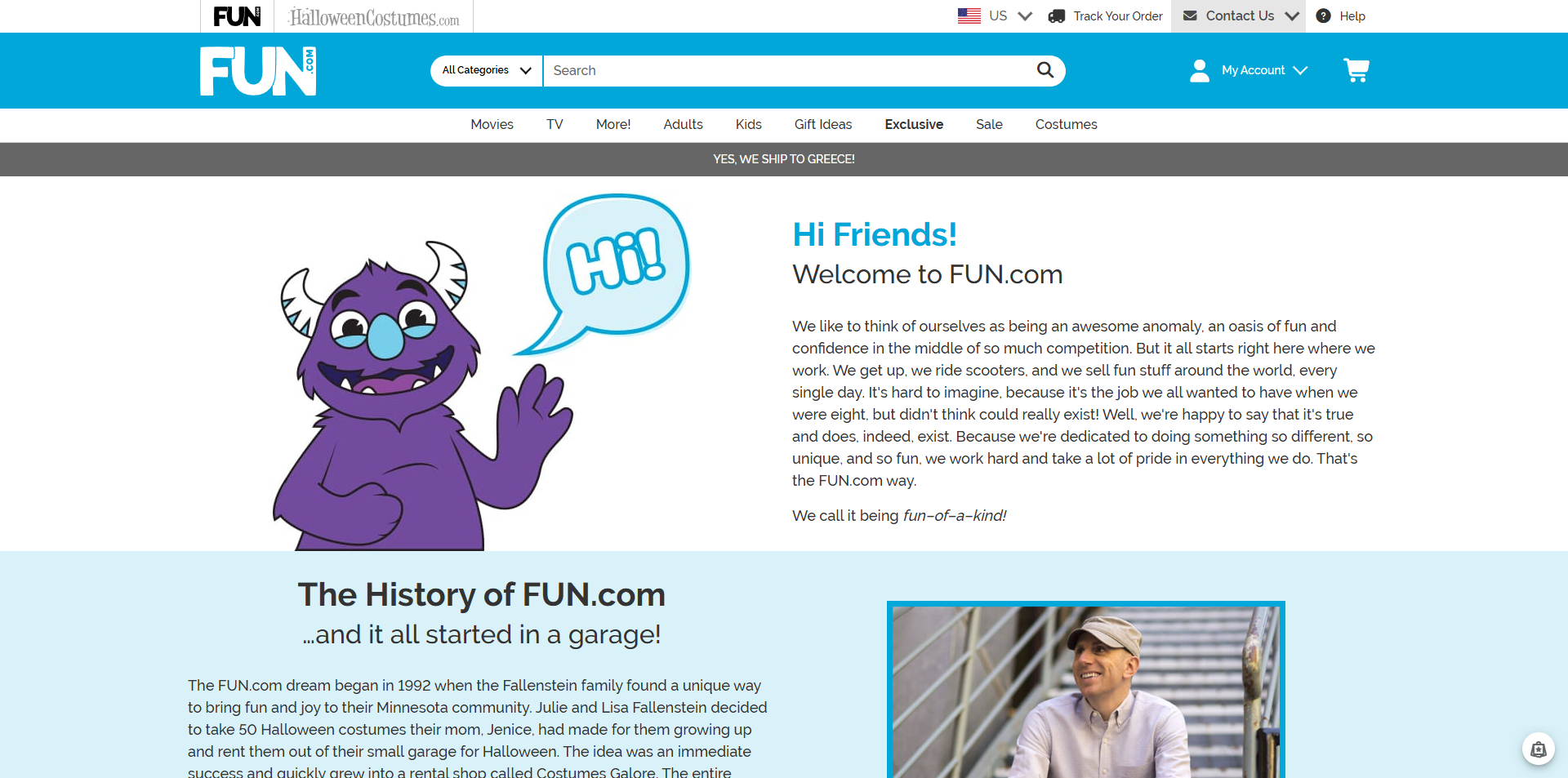Open the floating shopping bag widget
The height and width of the screenshot is (778, 1568).
[x=1538, y=749]
